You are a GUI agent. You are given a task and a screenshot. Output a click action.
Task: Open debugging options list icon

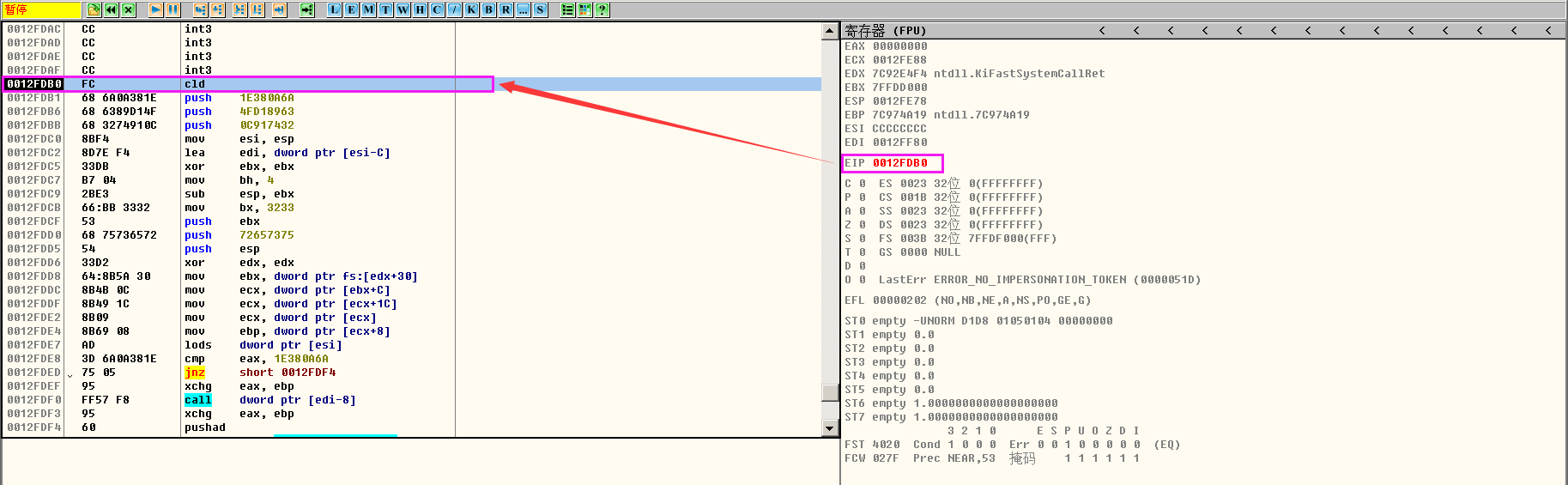[x=567, y=9]
